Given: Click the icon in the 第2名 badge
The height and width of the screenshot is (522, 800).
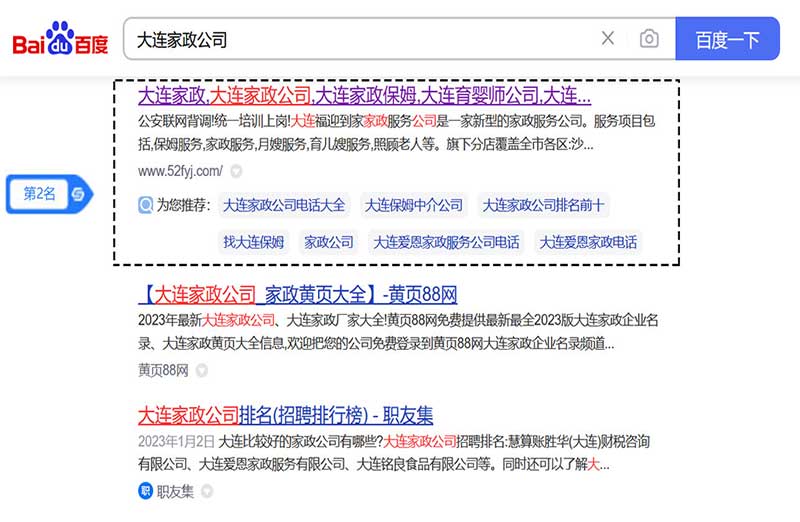Looking at the screenshot, I should (x=77, y=194).
